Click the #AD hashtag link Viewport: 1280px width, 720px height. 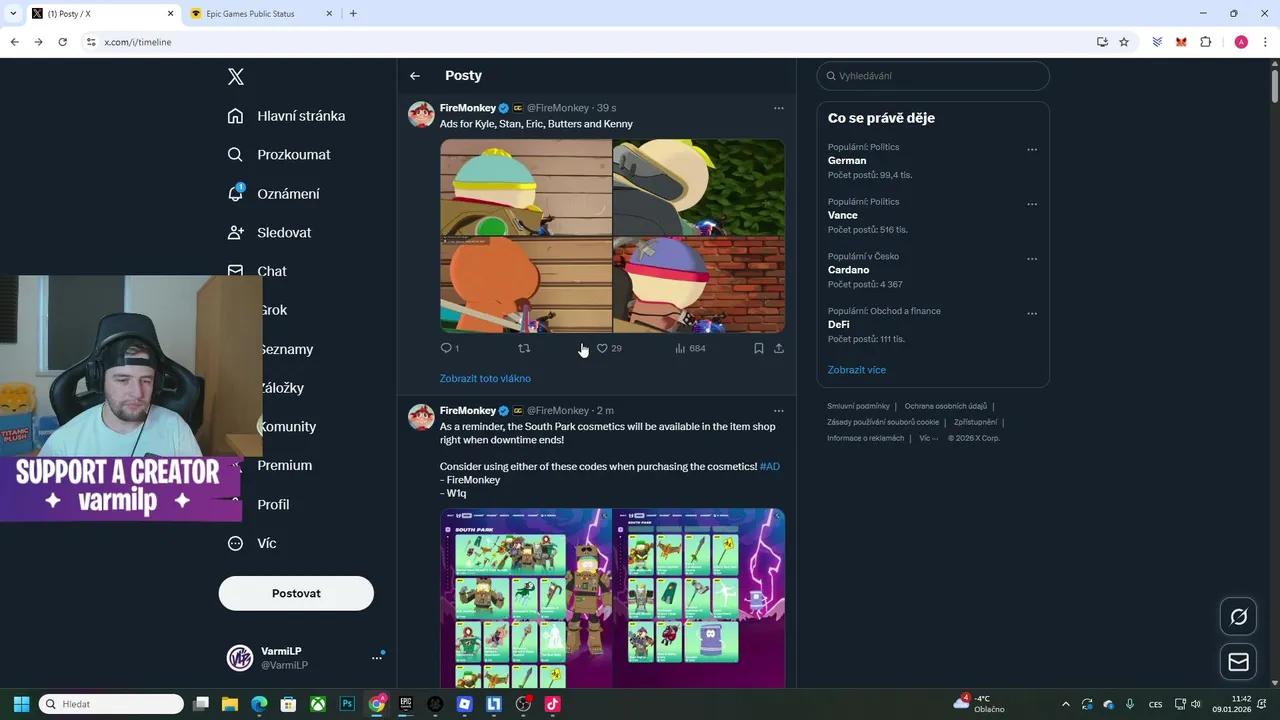[x=770, y=466]
